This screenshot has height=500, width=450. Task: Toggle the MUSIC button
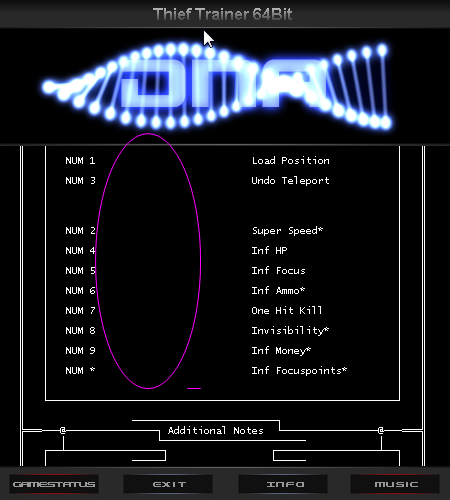395,484
